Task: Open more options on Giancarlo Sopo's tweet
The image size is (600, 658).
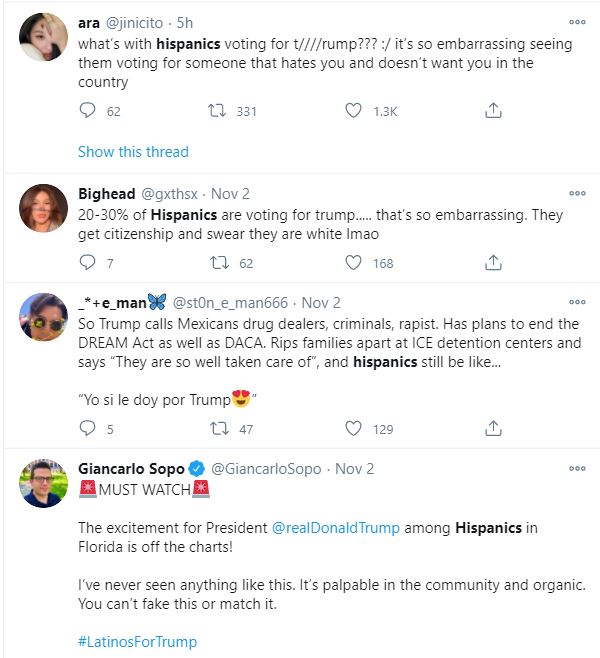Action: click(x=577, y=469)
